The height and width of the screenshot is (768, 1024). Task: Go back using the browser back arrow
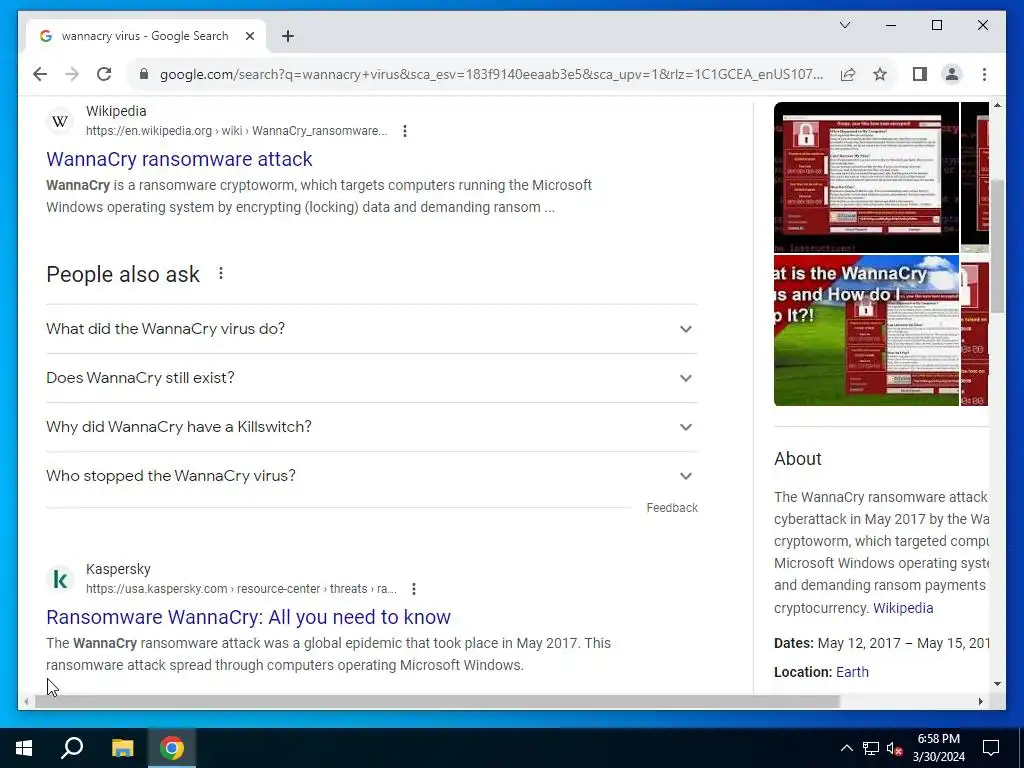40,74
